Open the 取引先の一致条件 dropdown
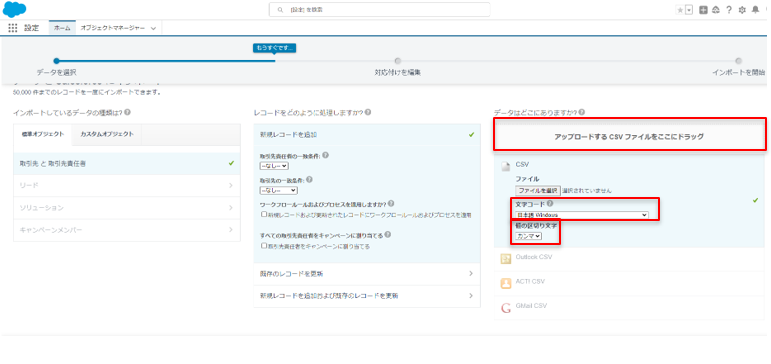This screenshot has height=364, width=771. point(278,190)
